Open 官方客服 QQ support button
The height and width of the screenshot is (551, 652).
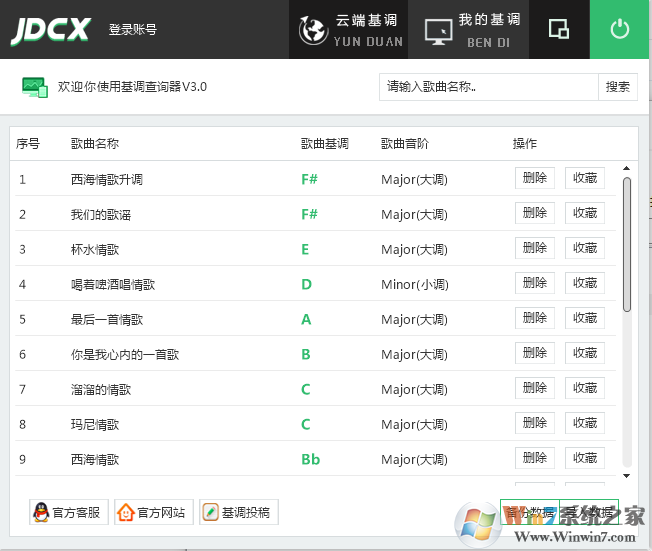coord(68,512)
